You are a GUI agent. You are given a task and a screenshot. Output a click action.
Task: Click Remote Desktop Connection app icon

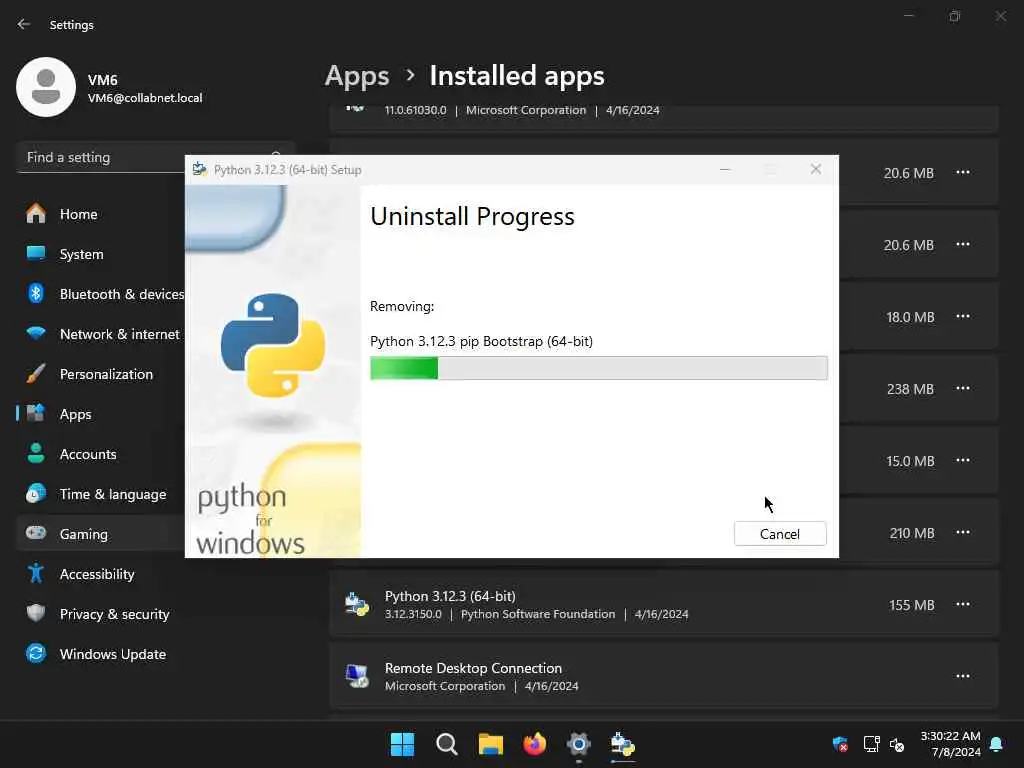pos(357,676)
